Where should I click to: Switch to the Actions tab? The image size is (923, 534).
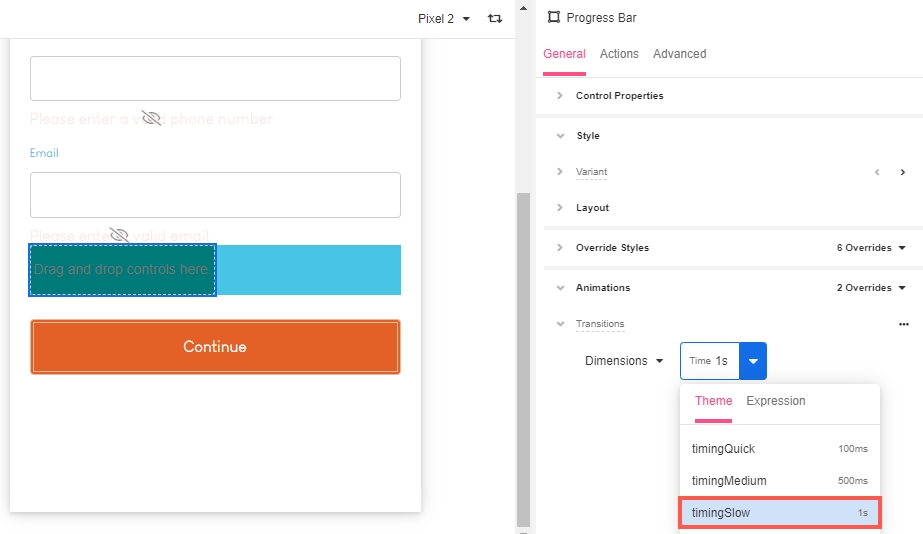(619, 54)
